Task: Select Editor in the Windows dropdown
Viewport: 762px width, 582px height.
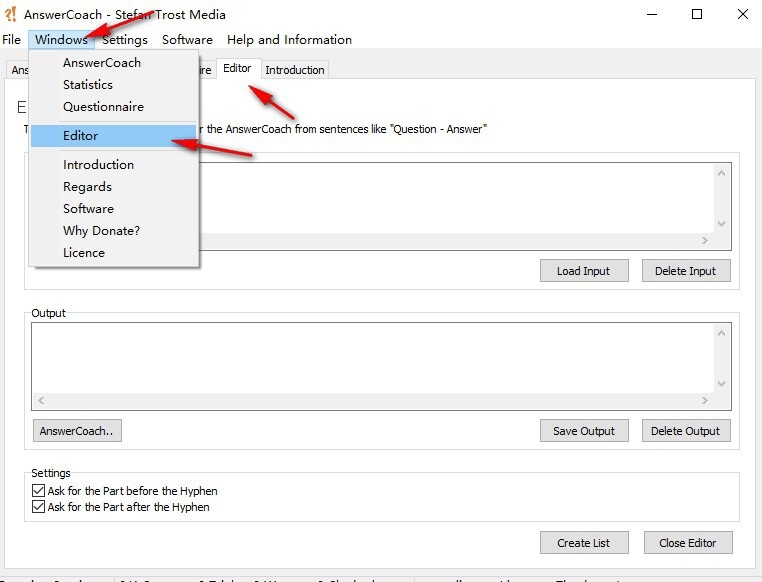Action: 114,136
